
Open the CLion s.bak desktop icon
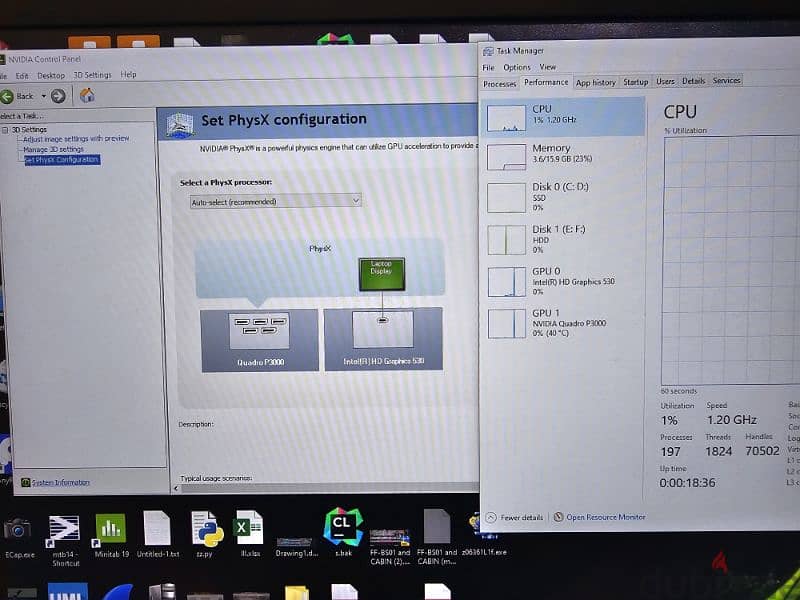tap(343, 532)
